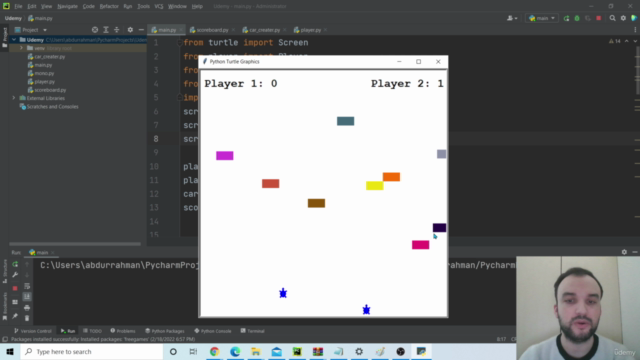640x360 pixels.
Task: Open Project panel gear options
Action: (x=130, y=30)
